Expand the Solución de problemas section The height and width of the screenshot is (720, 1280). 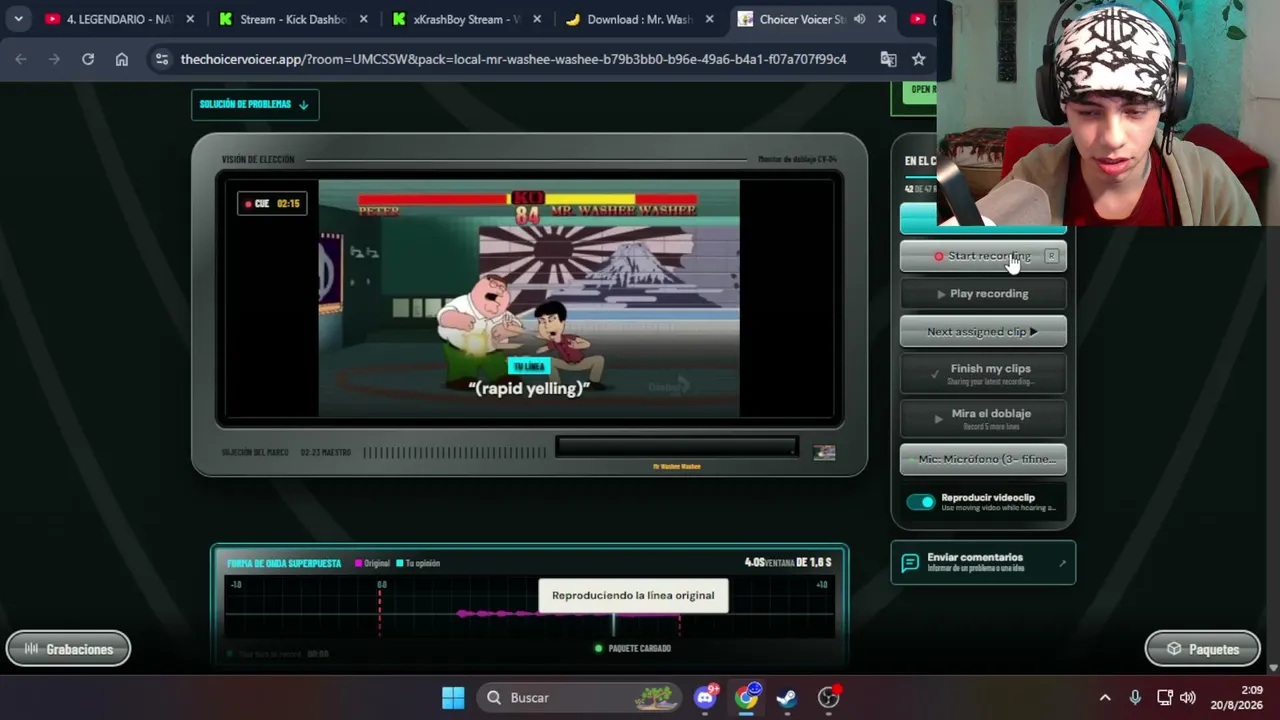point(255,104)
